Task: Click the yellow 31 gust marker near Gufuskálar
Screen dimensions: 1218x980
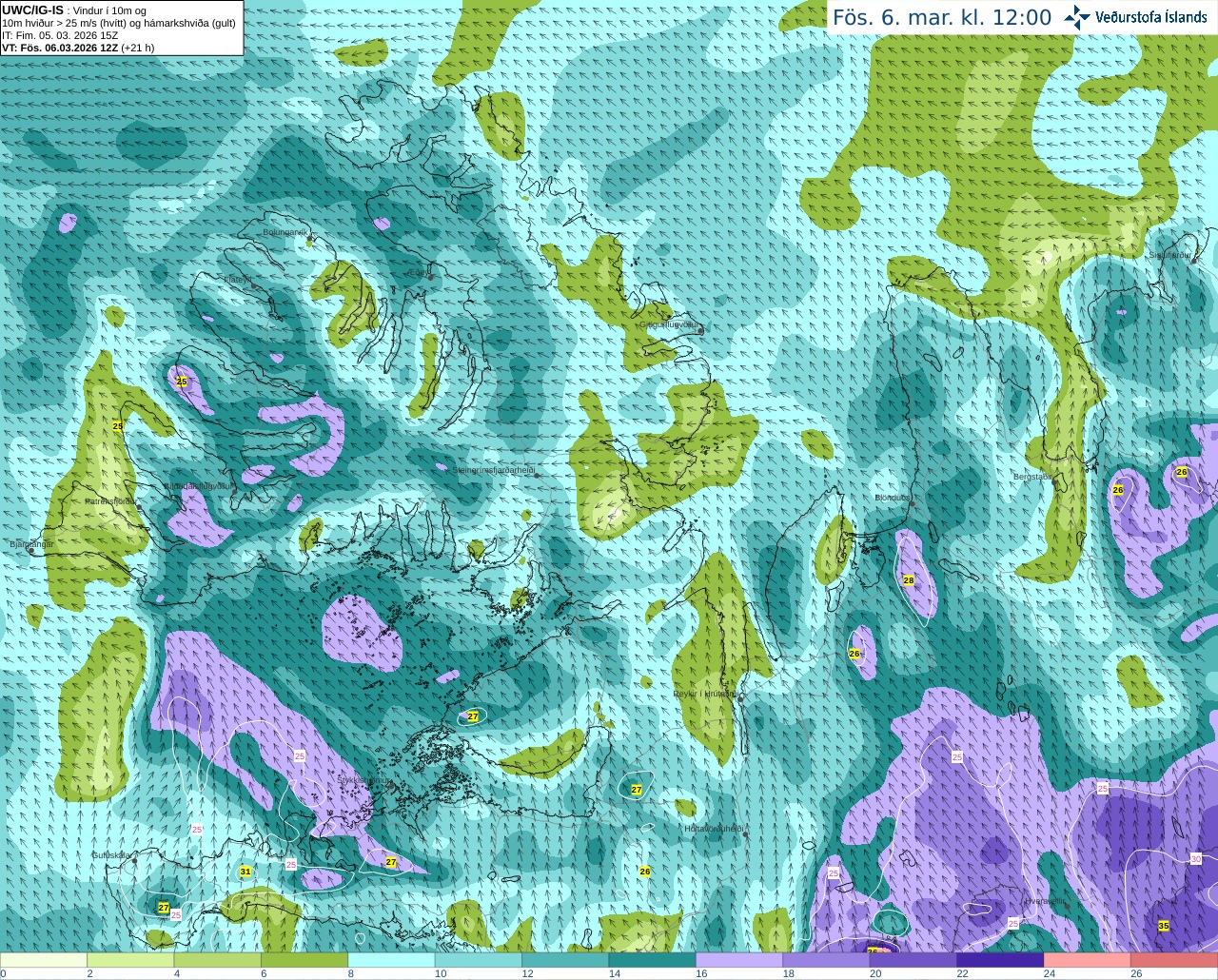Action: pos(246,872)
